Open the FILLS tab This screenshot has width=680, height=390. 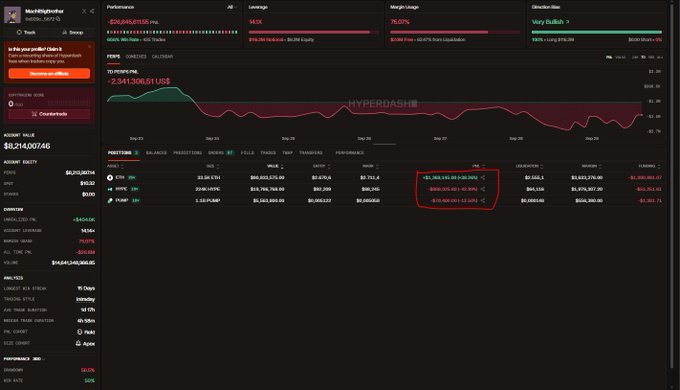(x=247, y=153)
